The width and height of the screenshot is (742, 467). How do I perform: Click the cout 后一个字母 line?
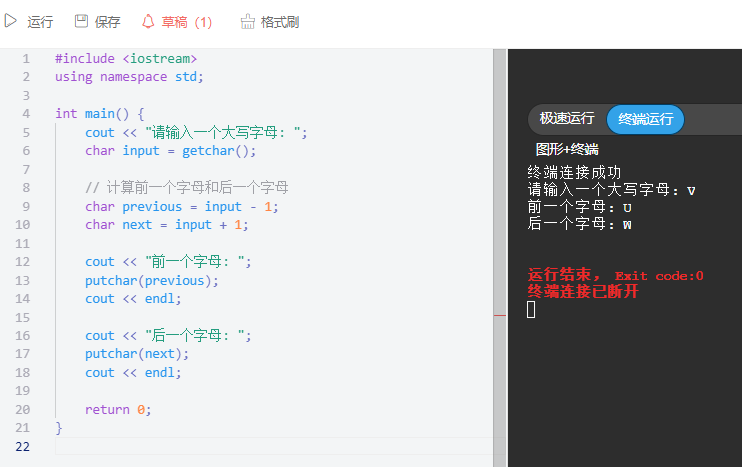(168, 335)
